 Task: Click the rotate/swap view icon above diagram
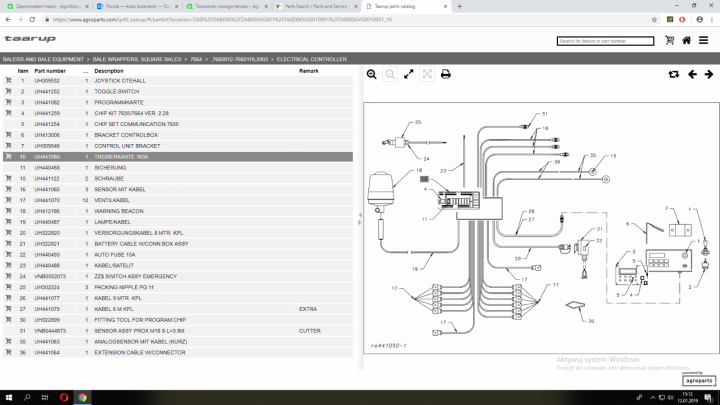tap(673, 74)
